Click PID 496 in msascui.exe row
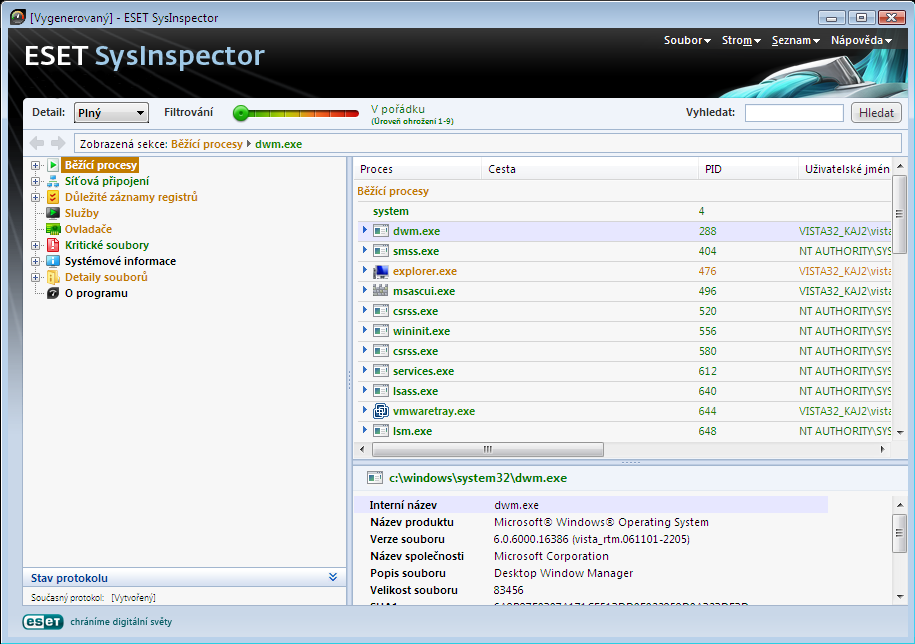 [x=707, y=291]
